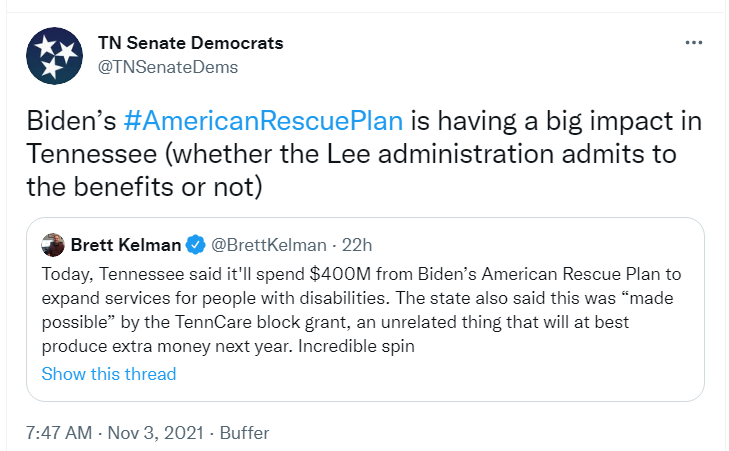Click the "TN Senate Democrats" display name
The image size is (729, 451).
point(190,43)
